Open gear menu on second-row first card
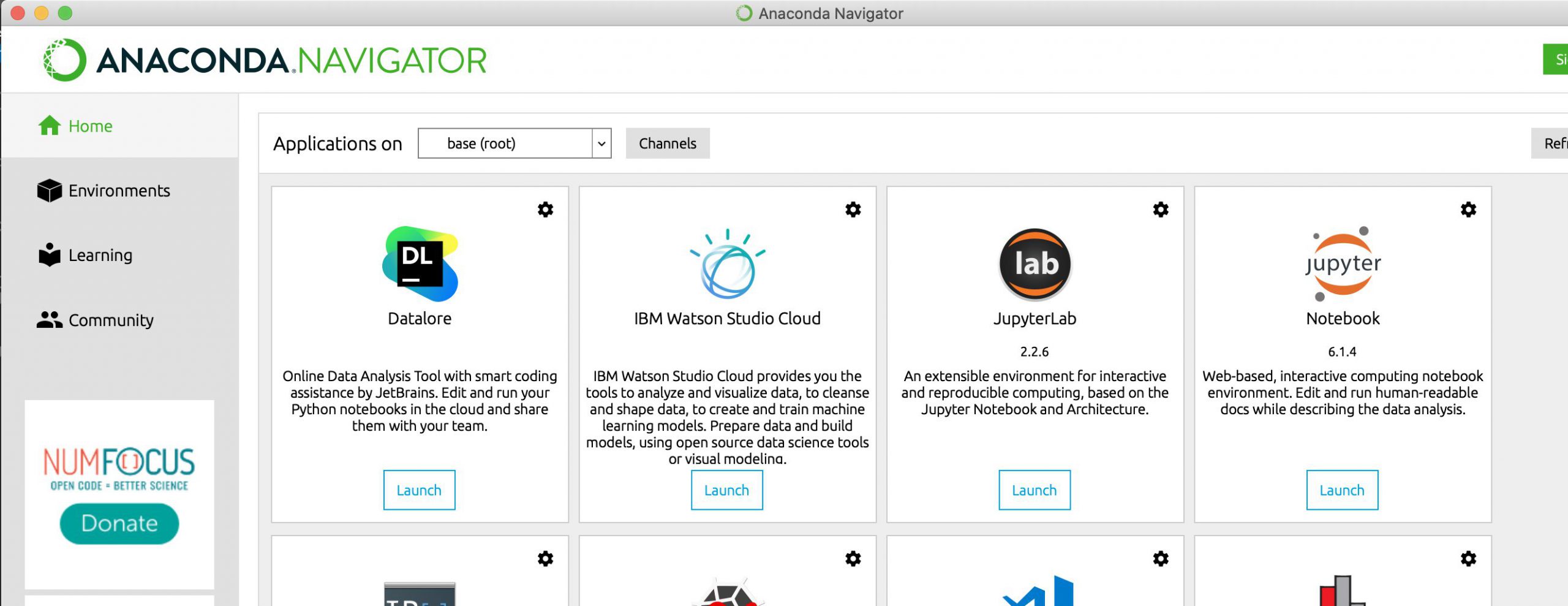This screenshot has width=1568, height=606. coord(545,558)
